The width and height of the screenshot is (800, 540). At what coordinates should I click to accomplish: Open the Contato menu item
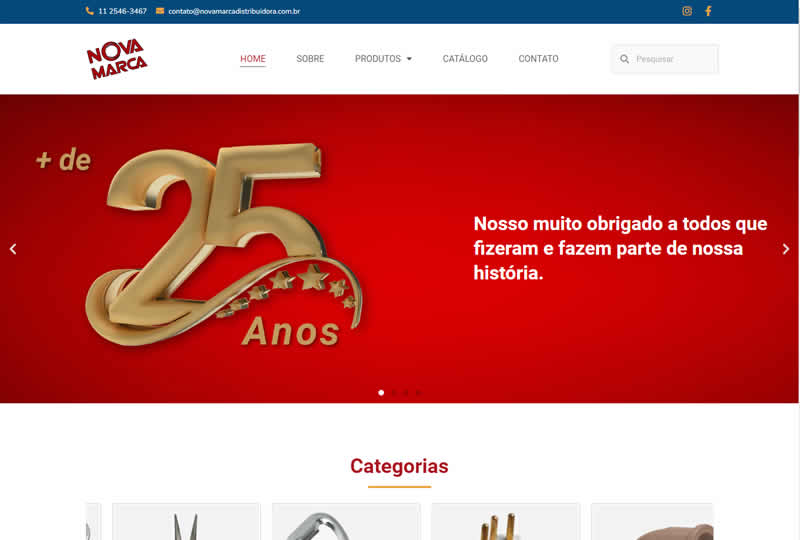[538, 59]
